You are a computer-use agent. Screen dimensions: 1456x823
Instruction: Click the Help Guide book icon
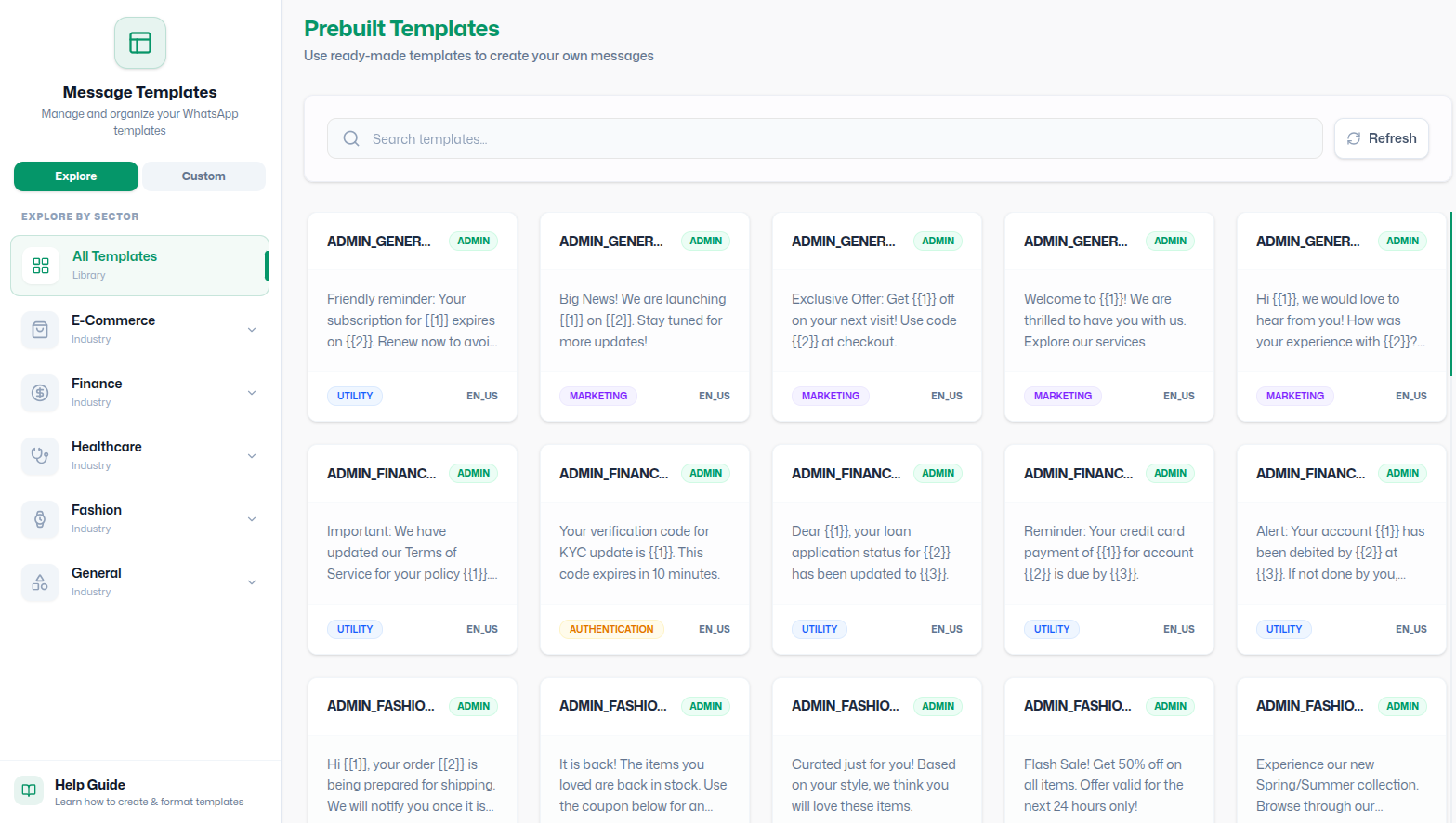click(x=29, y=790)
